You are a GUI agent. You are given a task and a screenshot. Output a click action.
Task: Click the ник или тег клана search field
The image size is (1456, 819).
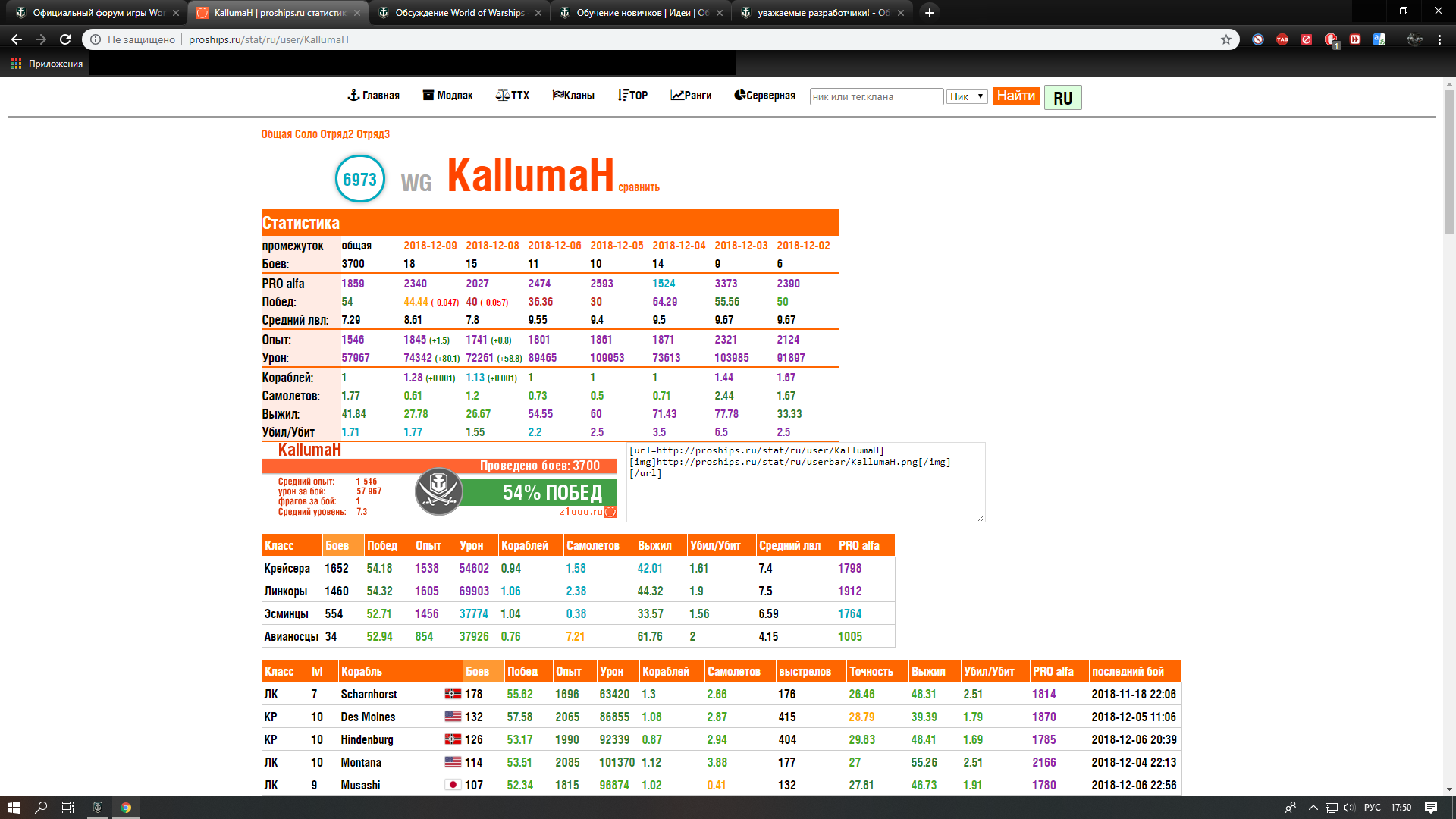tap(877, 96)
